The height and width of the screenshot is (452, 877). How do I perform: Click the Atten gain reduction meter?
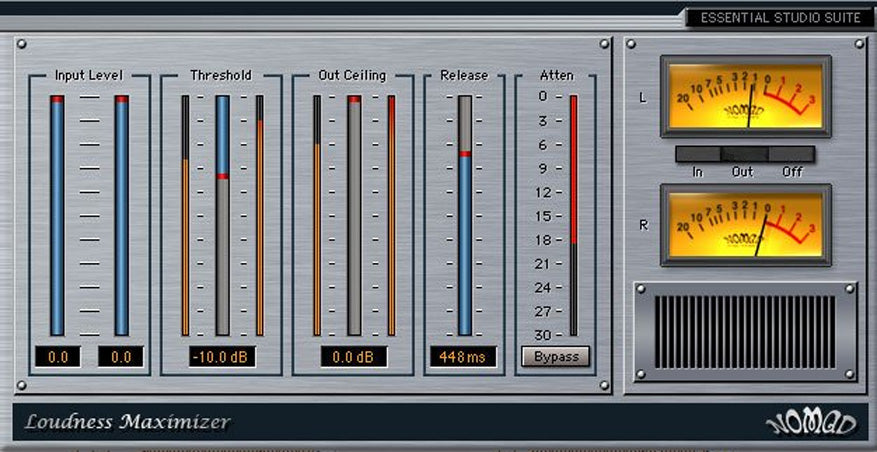click(573, 215)
